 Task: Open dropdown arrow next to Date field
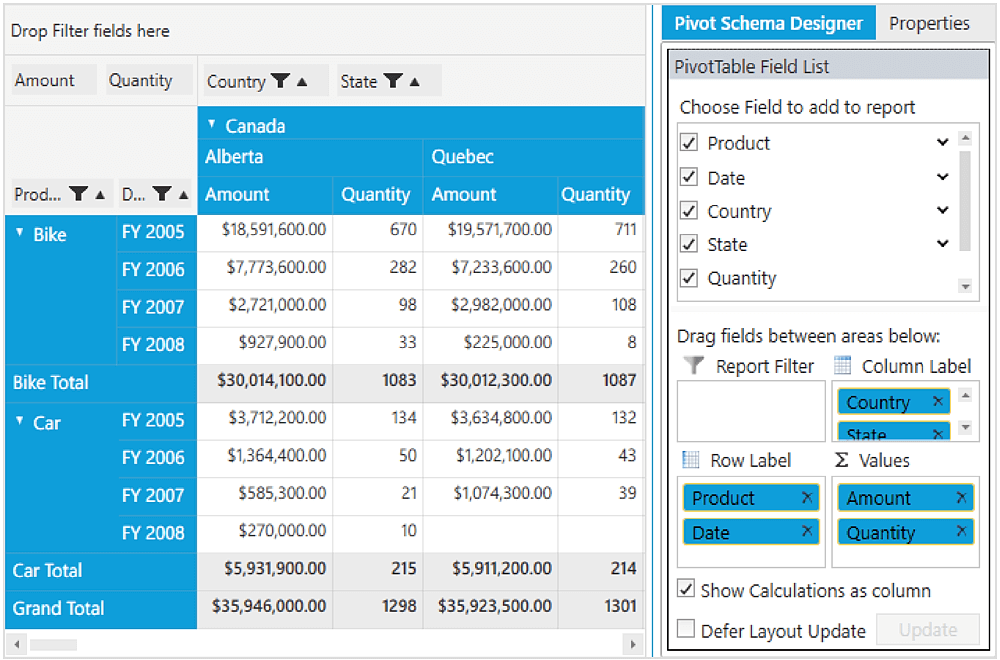click(x=942, y=177)
